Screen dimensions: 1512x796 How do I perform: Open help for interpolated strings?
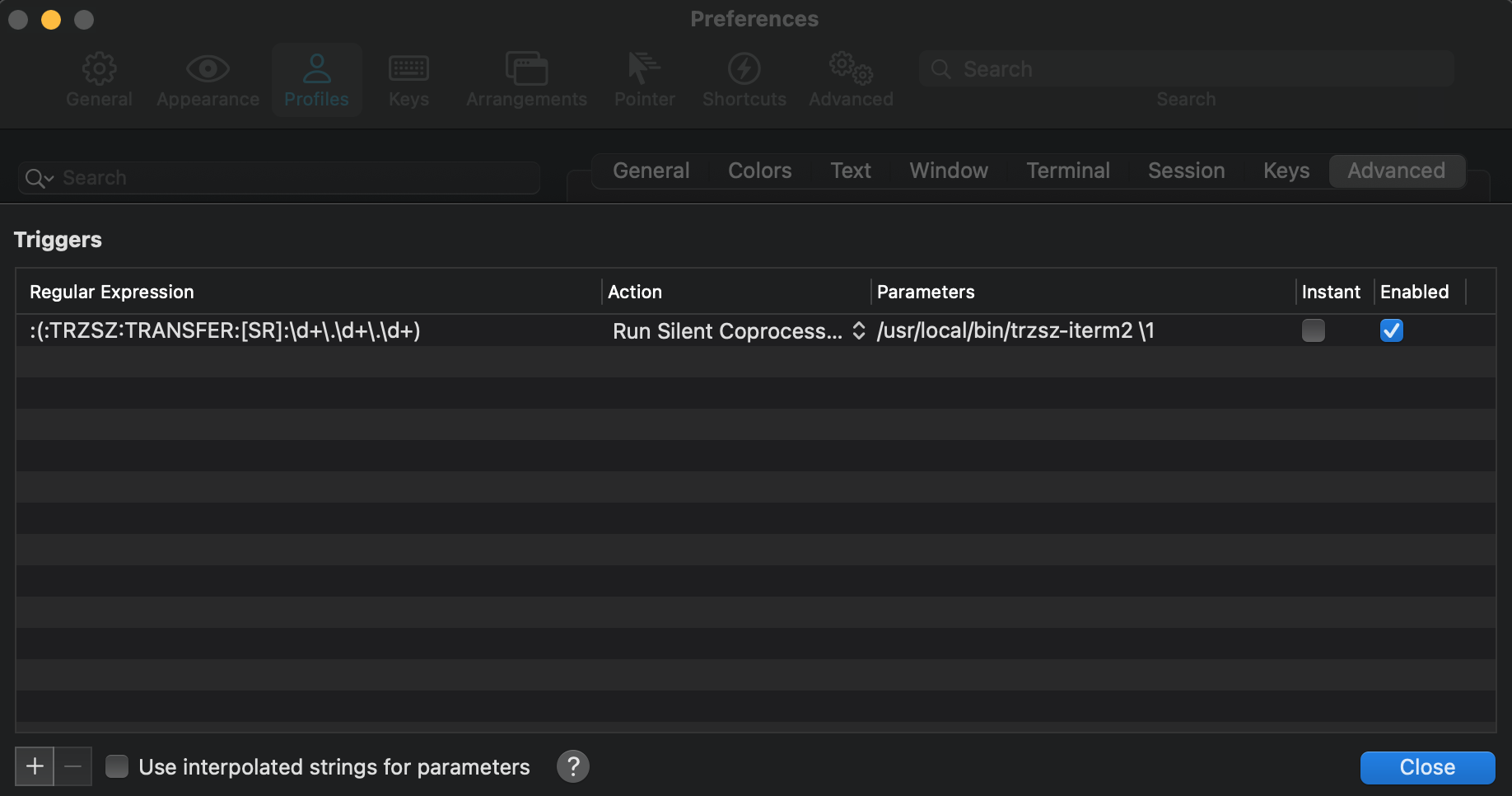pos(573,766)
